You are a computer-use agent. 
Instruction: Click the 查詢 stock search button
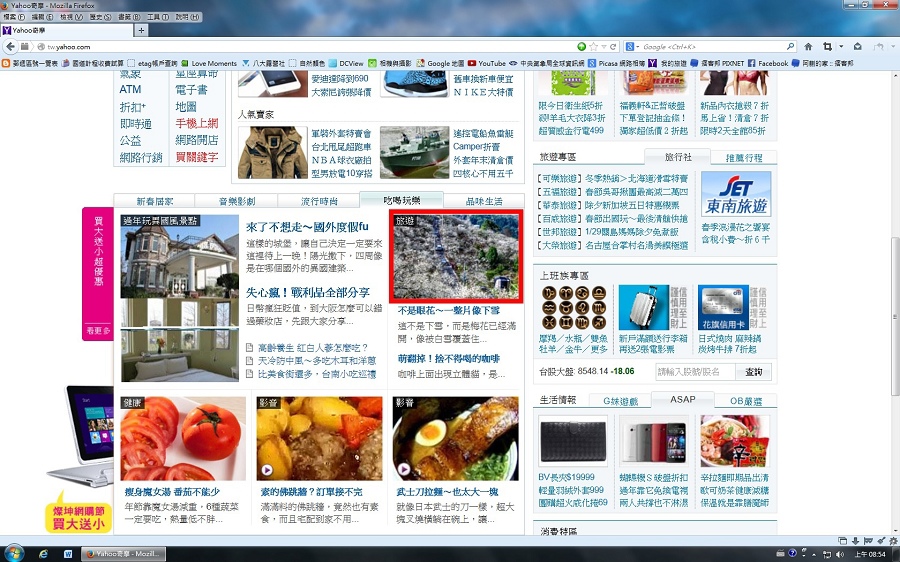754,372
